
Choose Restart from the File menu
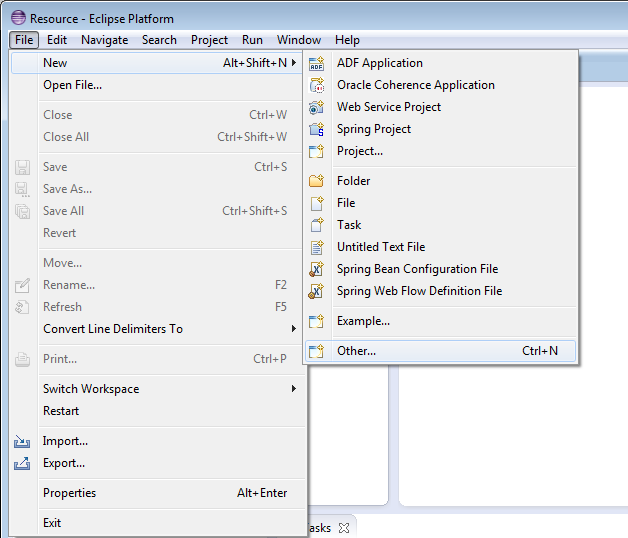pos(61,411)
